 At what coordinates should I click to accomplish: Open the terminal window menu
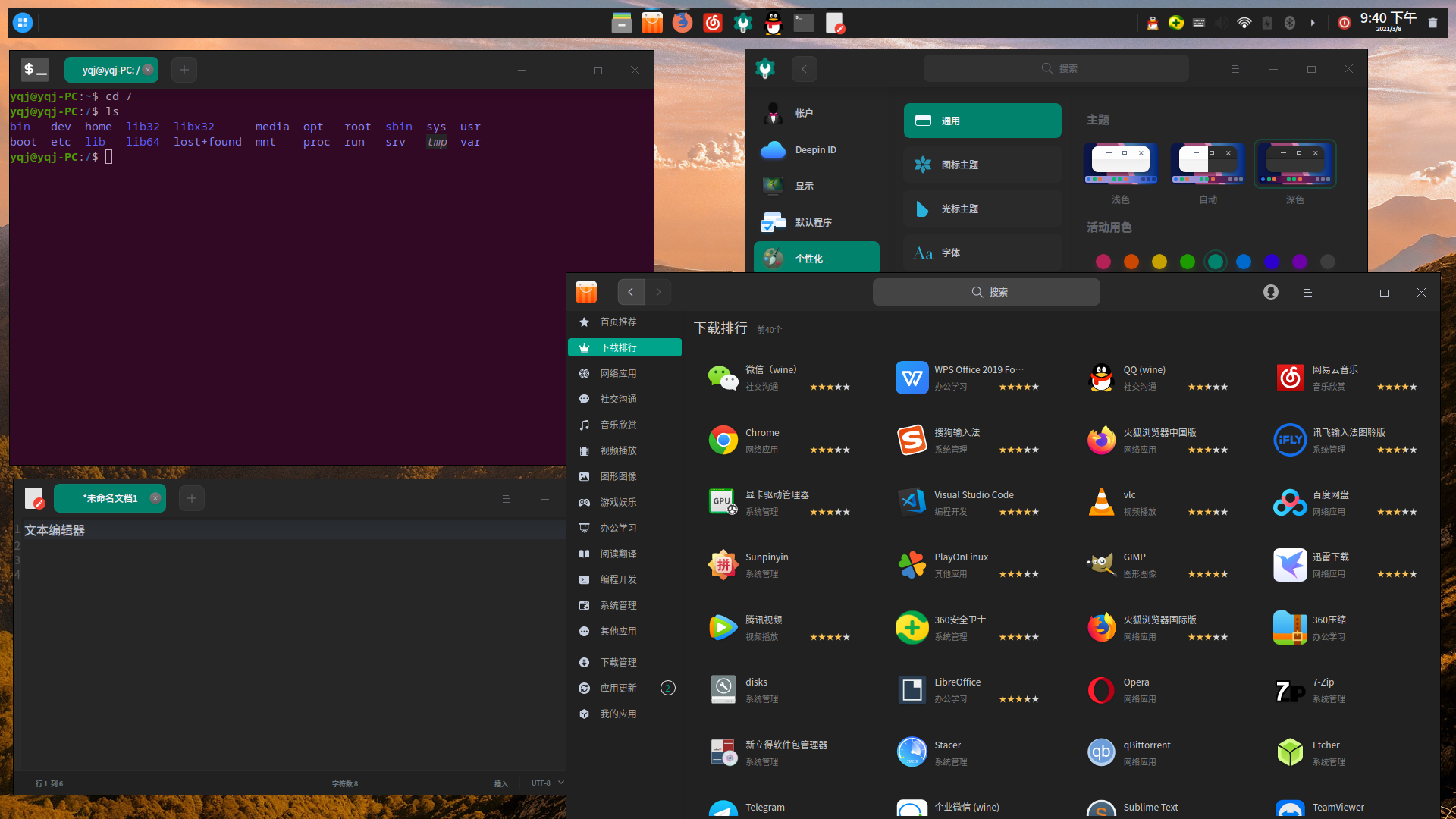[521, 70]
